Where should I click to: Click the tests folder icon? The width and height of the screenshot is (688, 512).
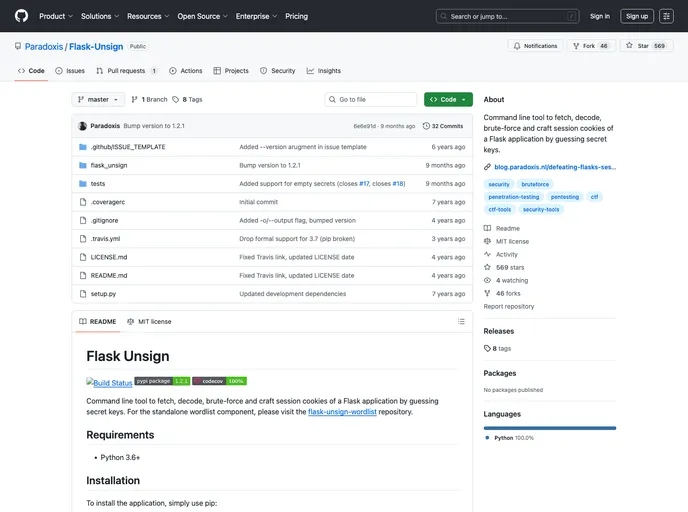coord(82,184)
